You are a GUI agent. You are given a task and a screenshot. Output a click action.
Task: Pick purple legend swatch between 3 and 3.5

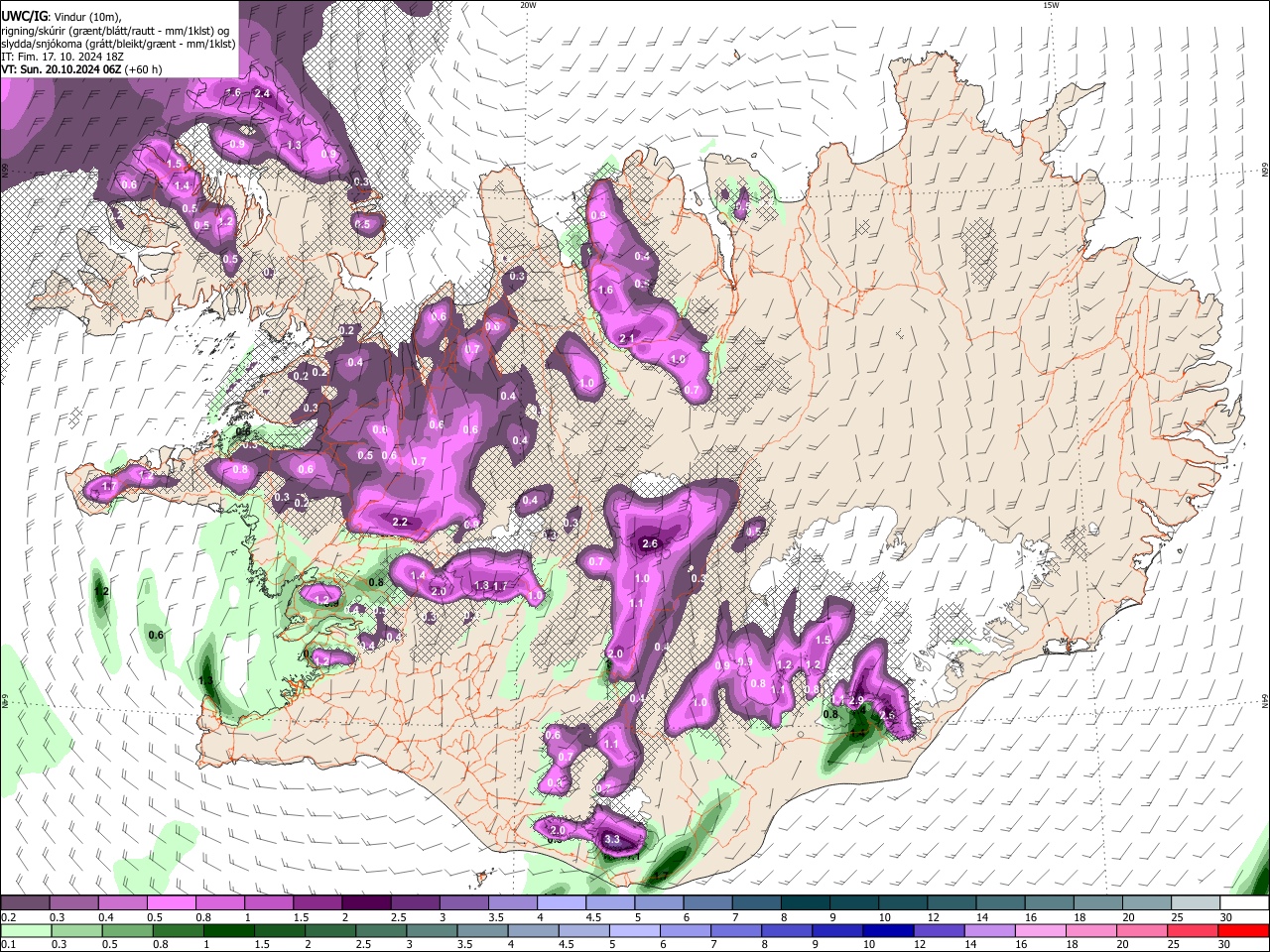[x=462, y=903]
